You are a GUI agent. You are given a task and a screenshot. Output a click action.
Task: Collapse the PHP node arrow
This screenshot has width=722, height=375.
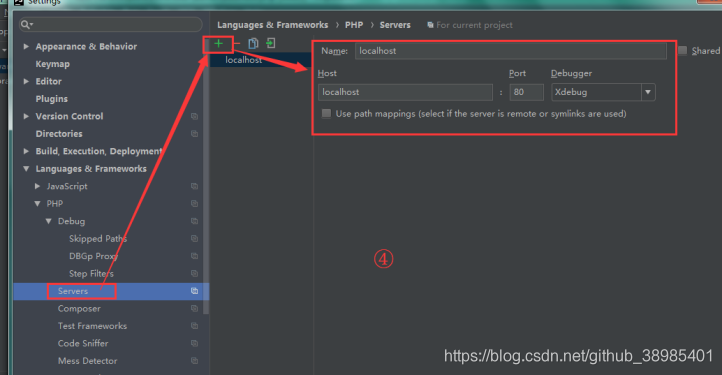(x=37, y=204)
